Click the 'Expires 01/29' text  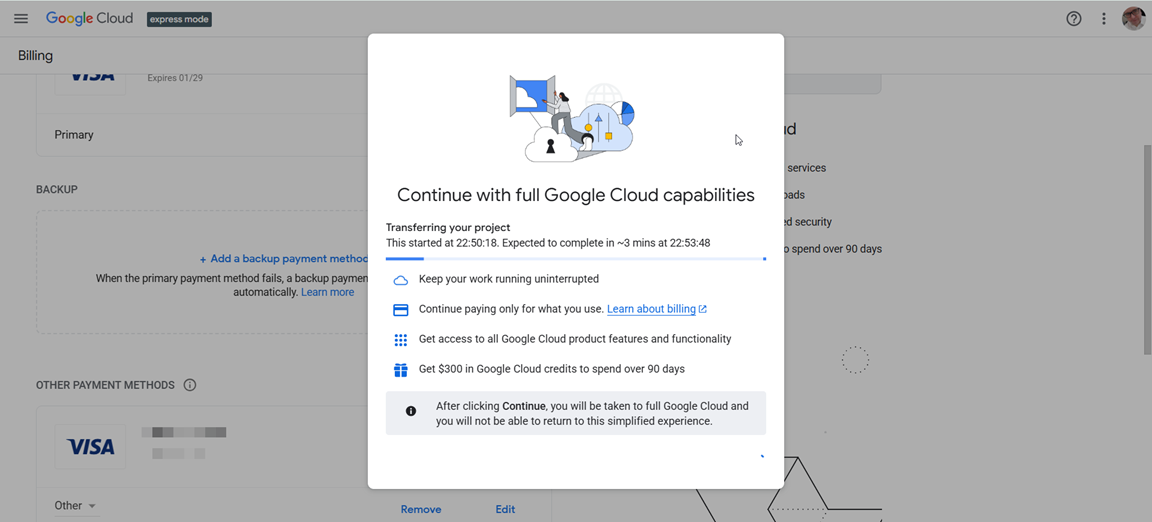[x=175, y=78]
